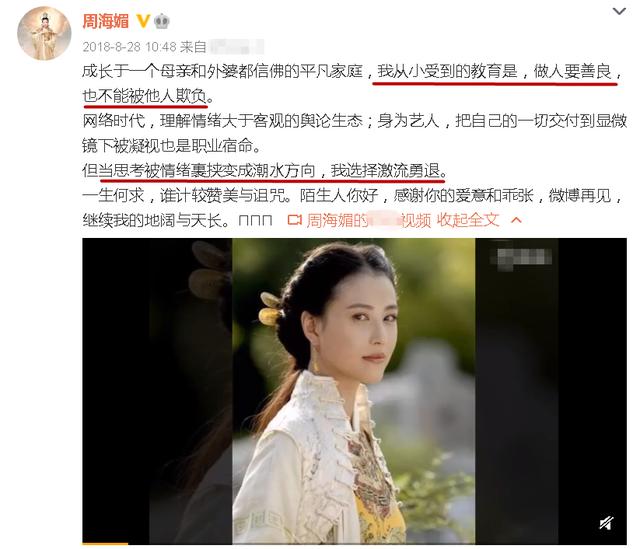The height and width of the screenshot is (549, 640).
Task: Play the embedded video
Action: [354, 391]
